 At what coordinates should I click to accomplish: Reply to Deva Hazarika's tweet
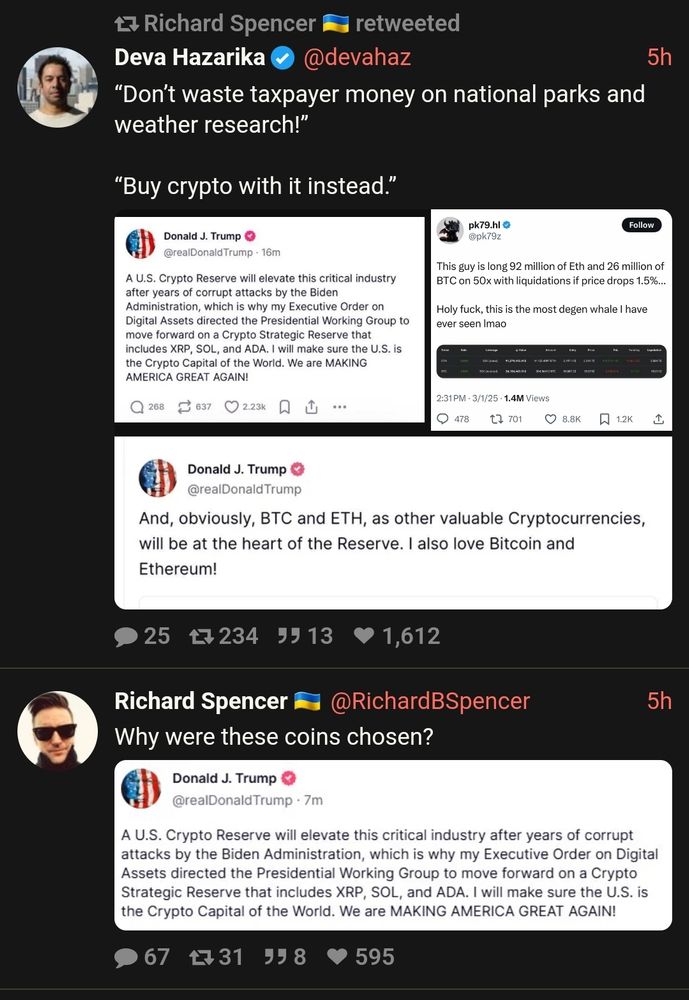click(x=125, y=635)
